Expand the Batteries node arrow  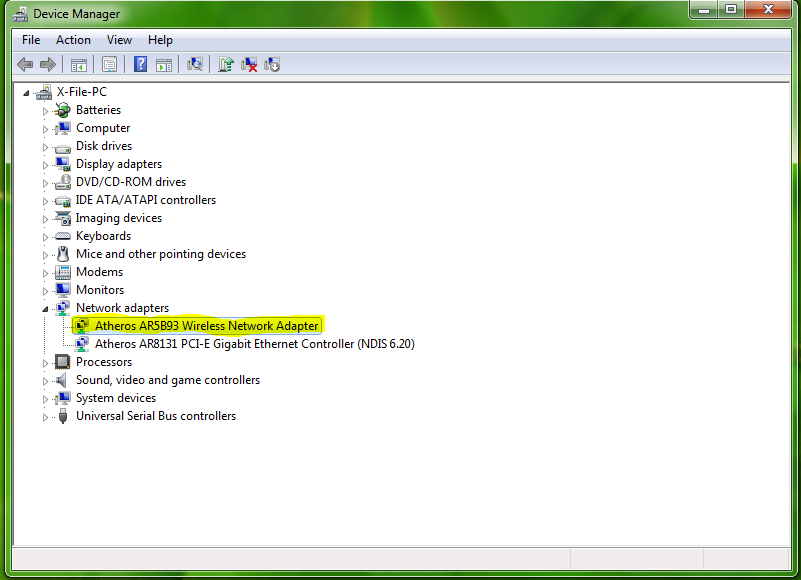45,111
